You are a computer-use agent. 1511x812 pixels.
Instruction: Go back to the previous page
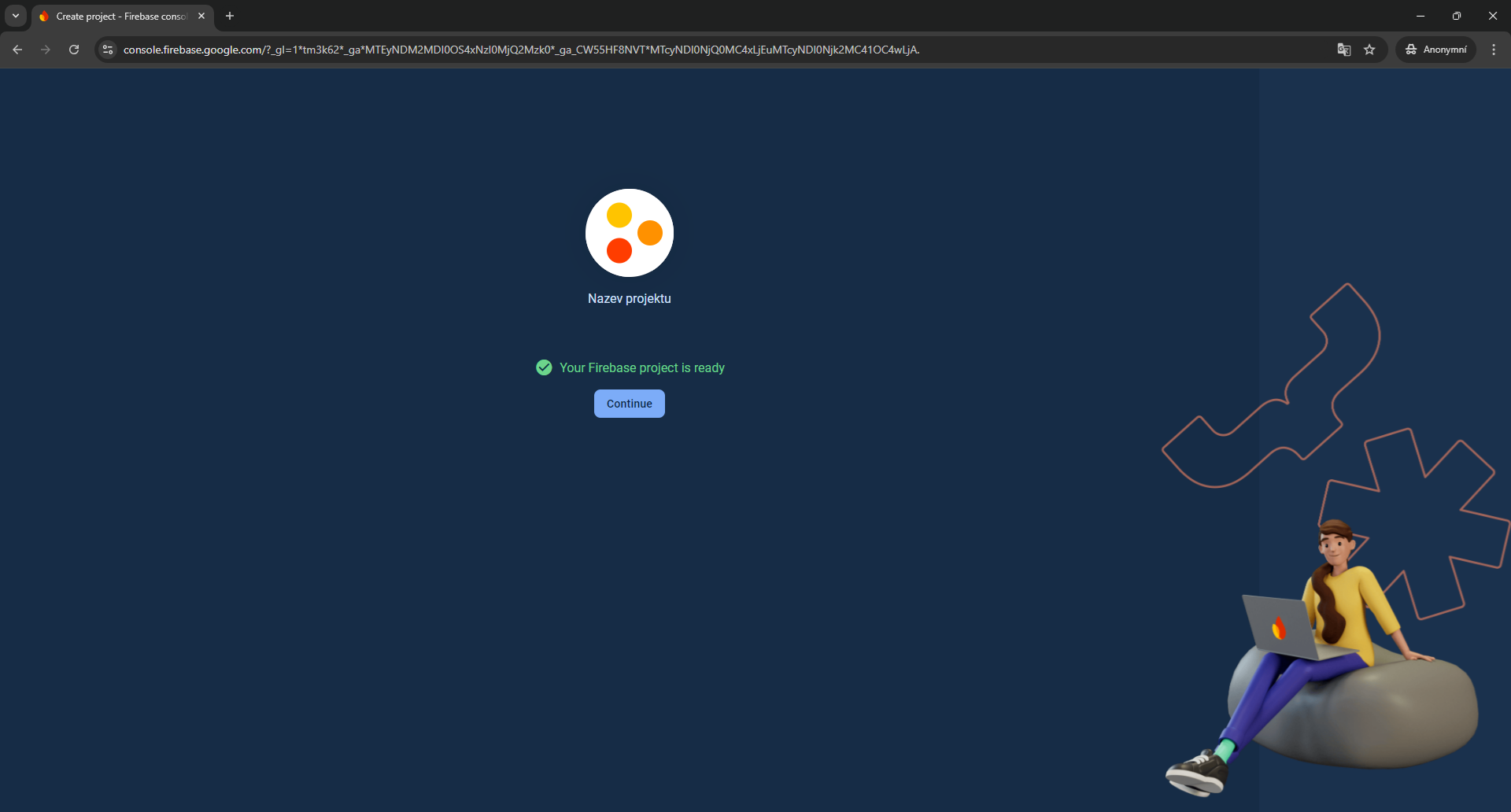click(17, 50)
